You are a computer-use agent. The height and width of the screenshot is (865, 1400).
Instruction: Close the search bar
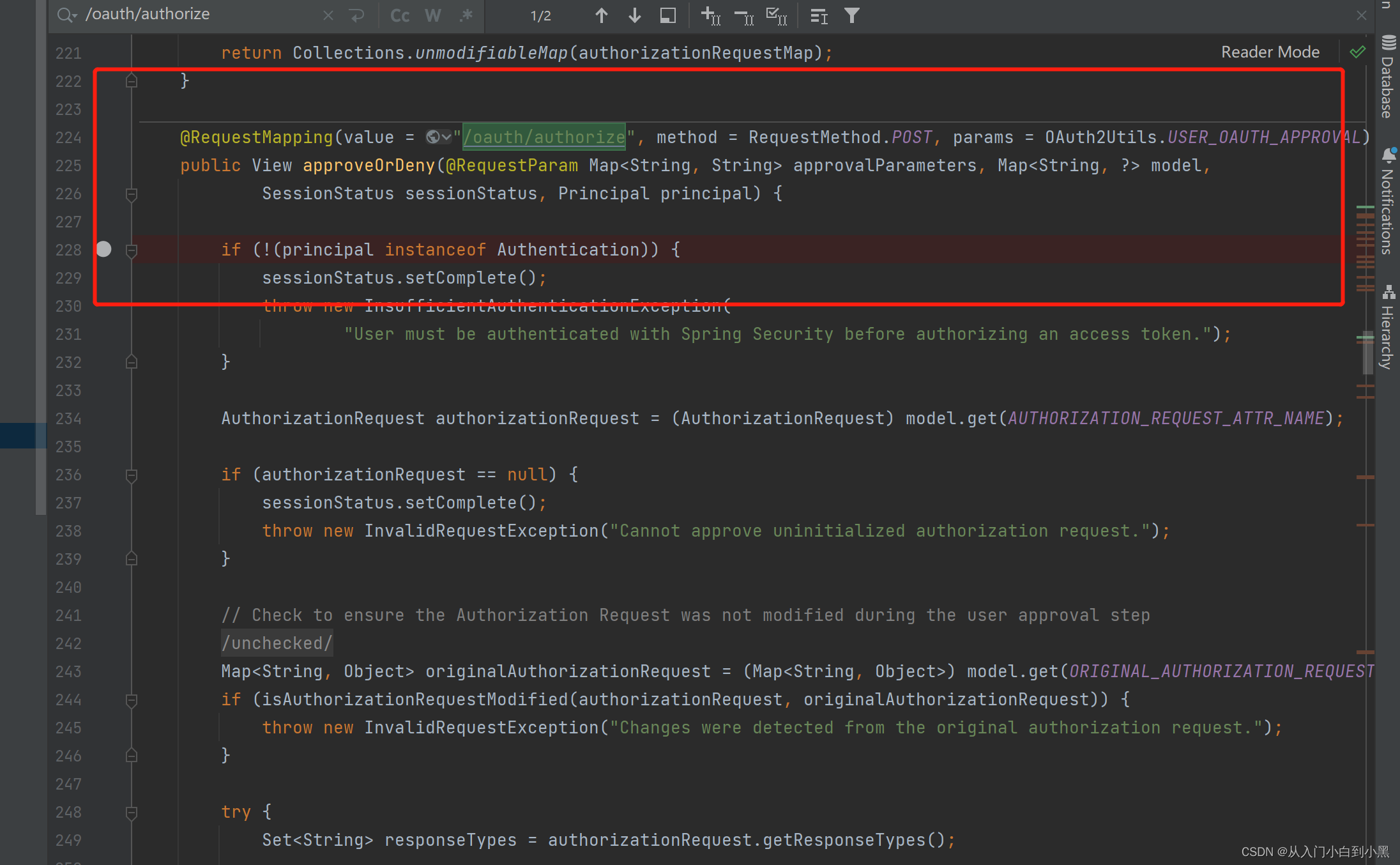(x=1362, y=15)
